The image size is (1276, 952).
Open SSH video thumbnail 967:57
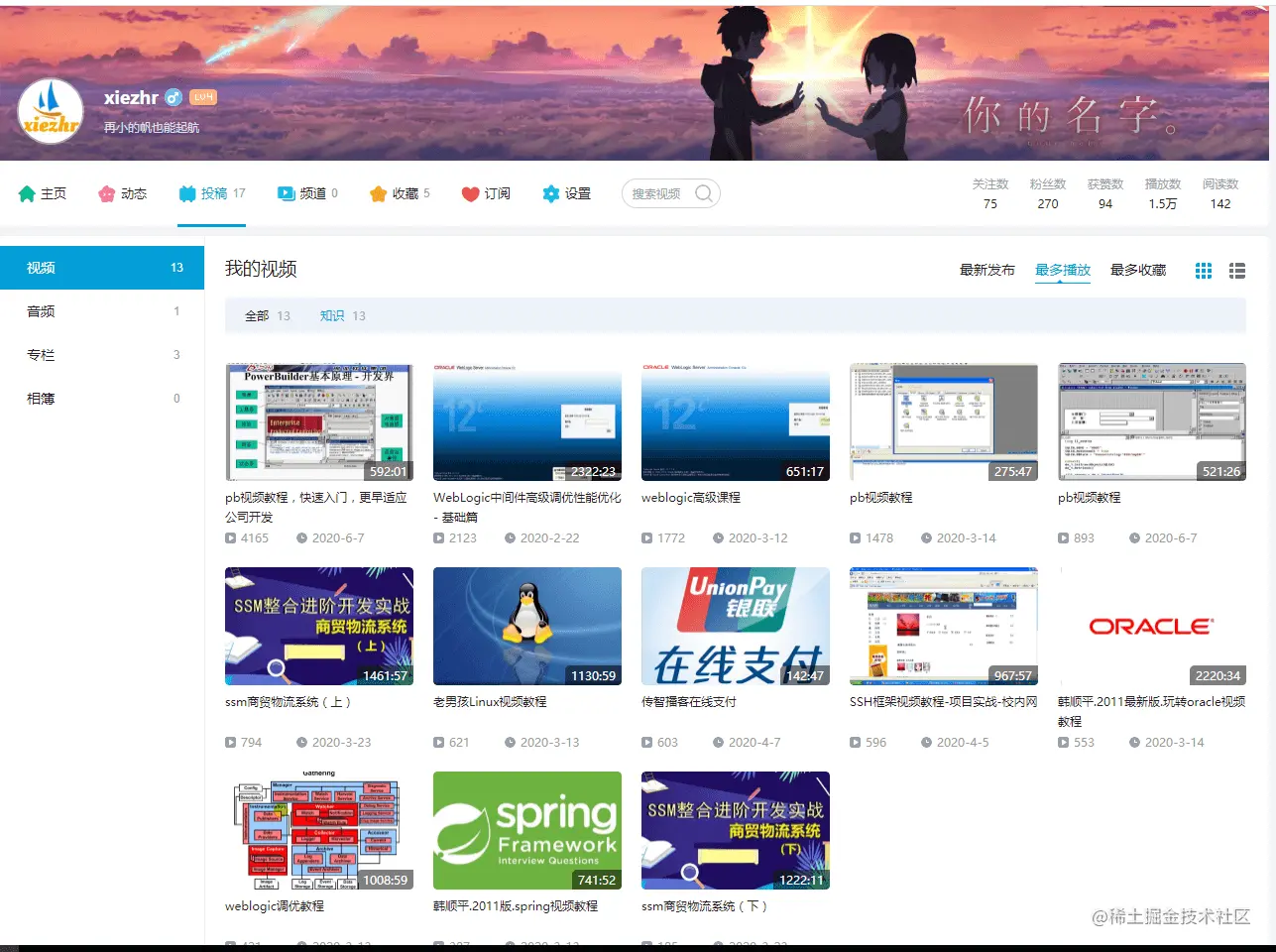[x=944, y=627]
